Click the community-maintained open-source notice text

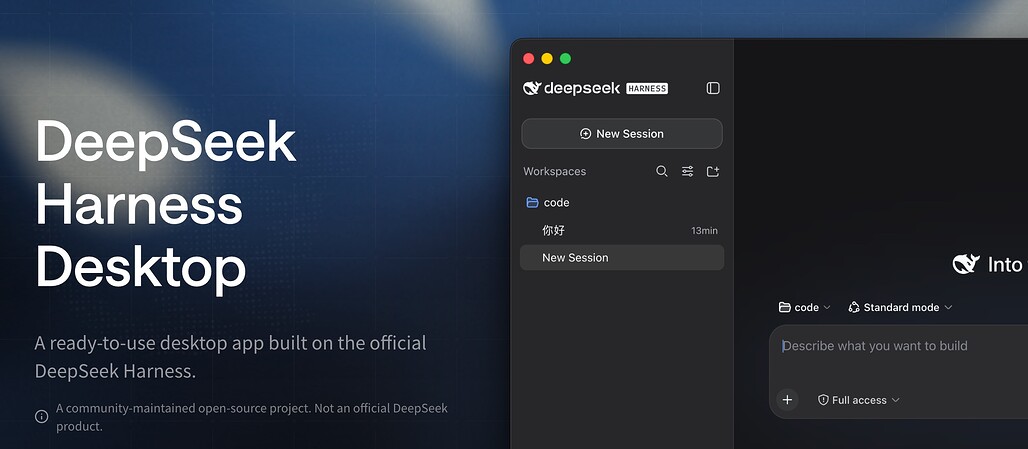point(252,417)
